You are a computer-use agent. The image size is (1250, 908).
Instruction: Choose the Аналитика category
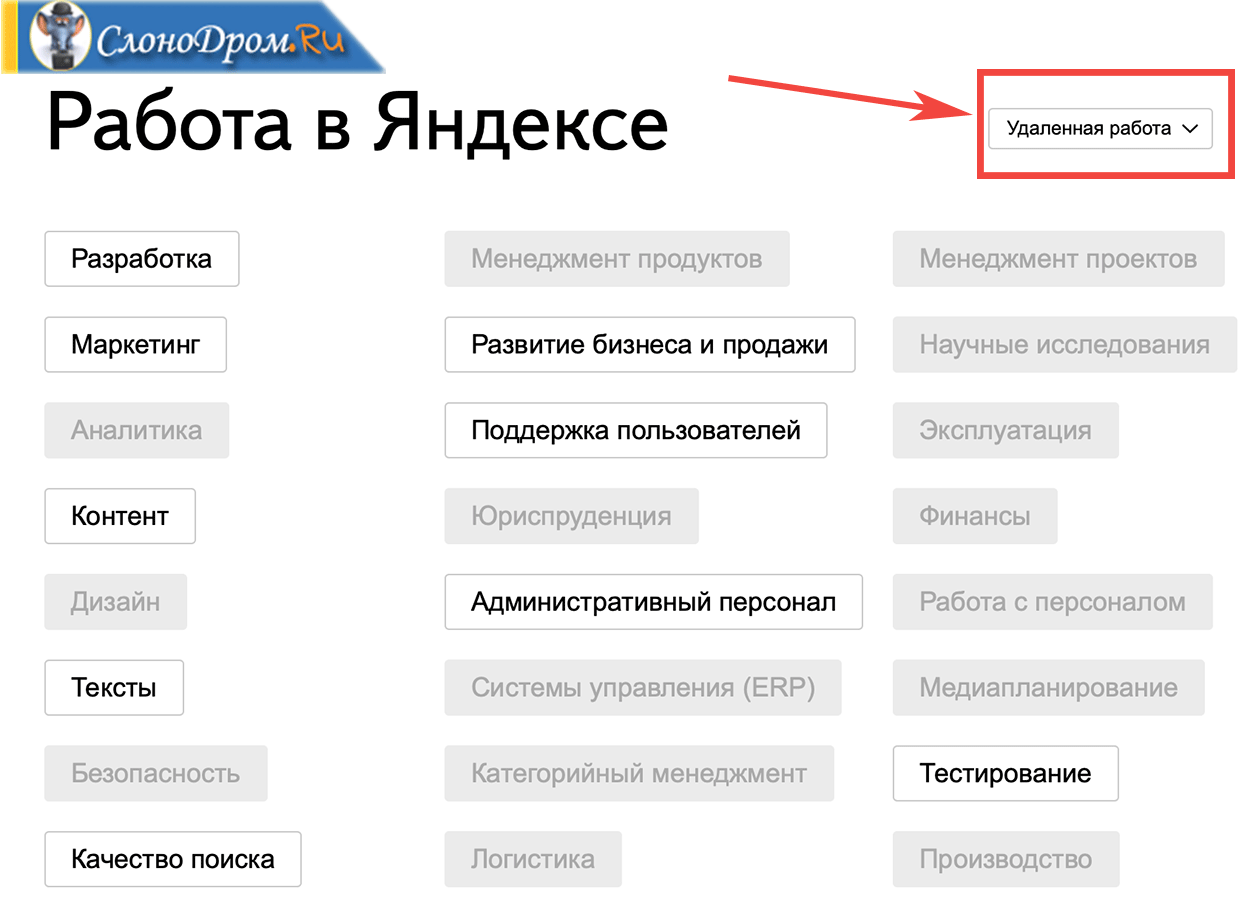[x=137, y=431]
